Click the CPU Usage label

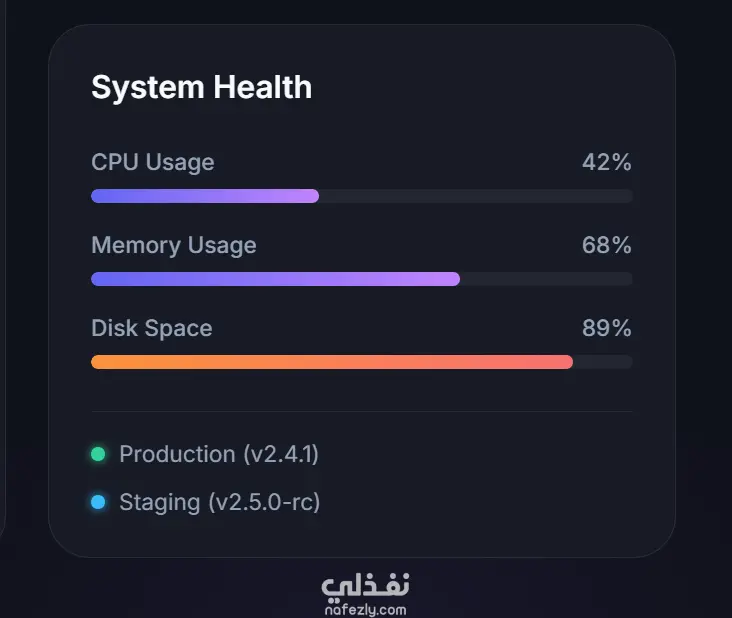153,162
